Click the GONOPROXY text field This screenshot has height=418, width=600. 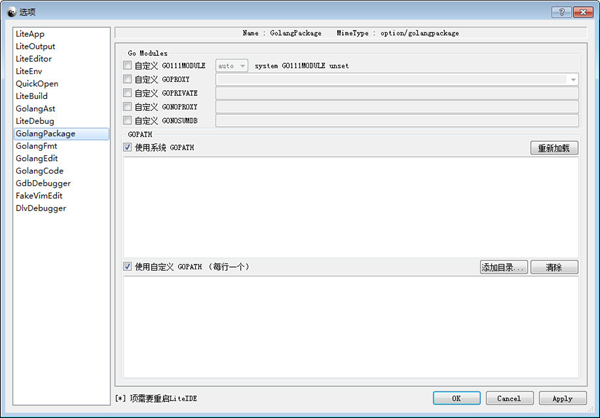397,107
